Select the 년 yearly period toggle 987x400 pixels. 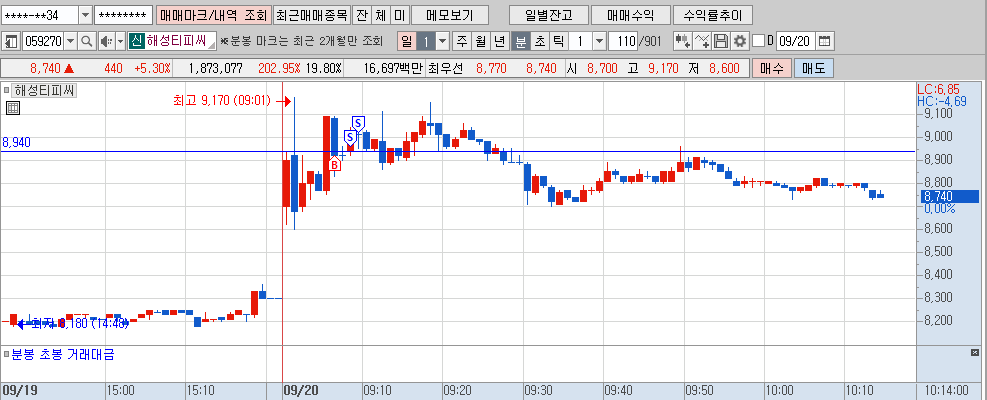pos(500,42)
